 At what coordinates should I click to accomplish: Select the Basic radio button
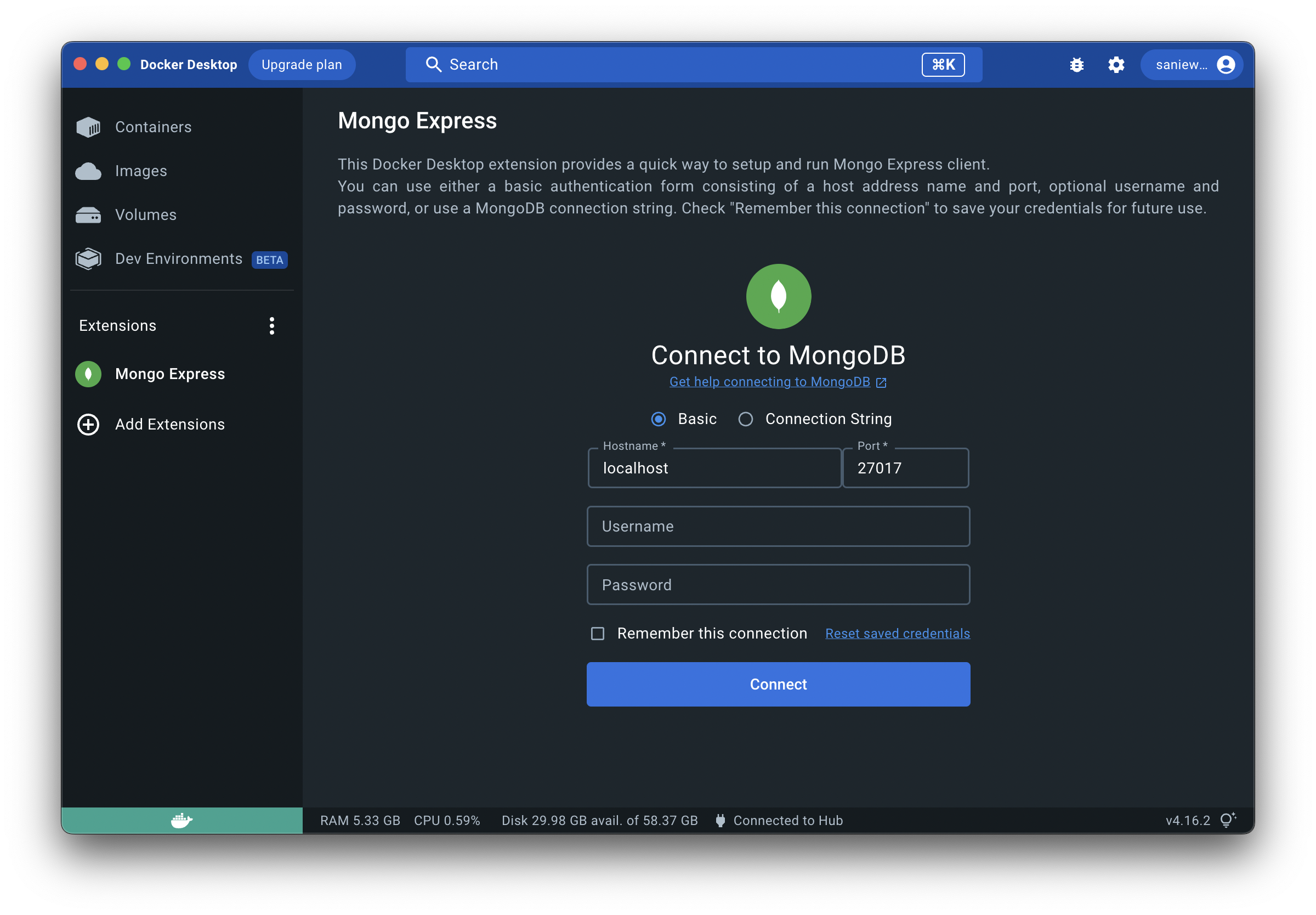[x=659, y=419]
